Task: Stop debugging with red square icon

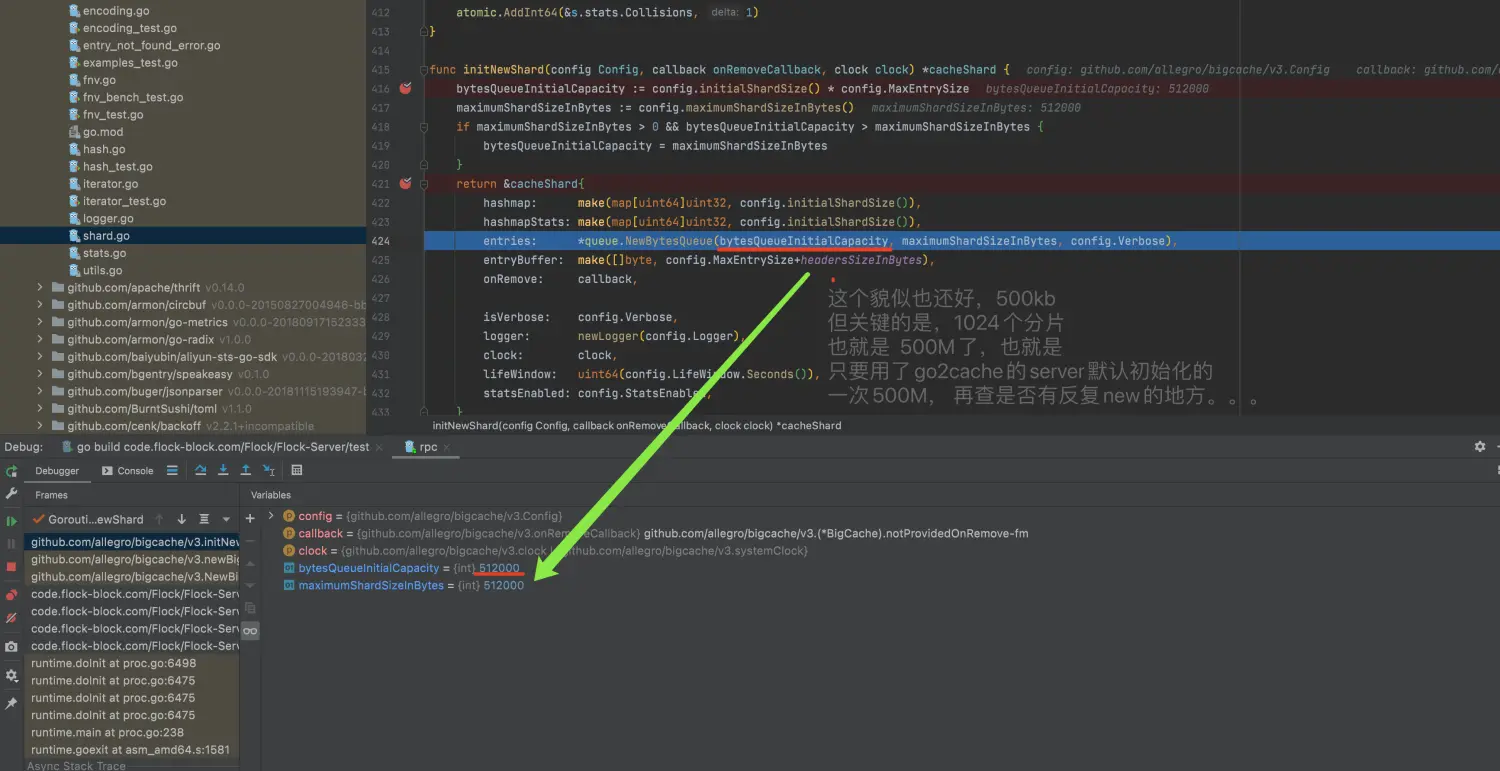Action: click(12, 566)
